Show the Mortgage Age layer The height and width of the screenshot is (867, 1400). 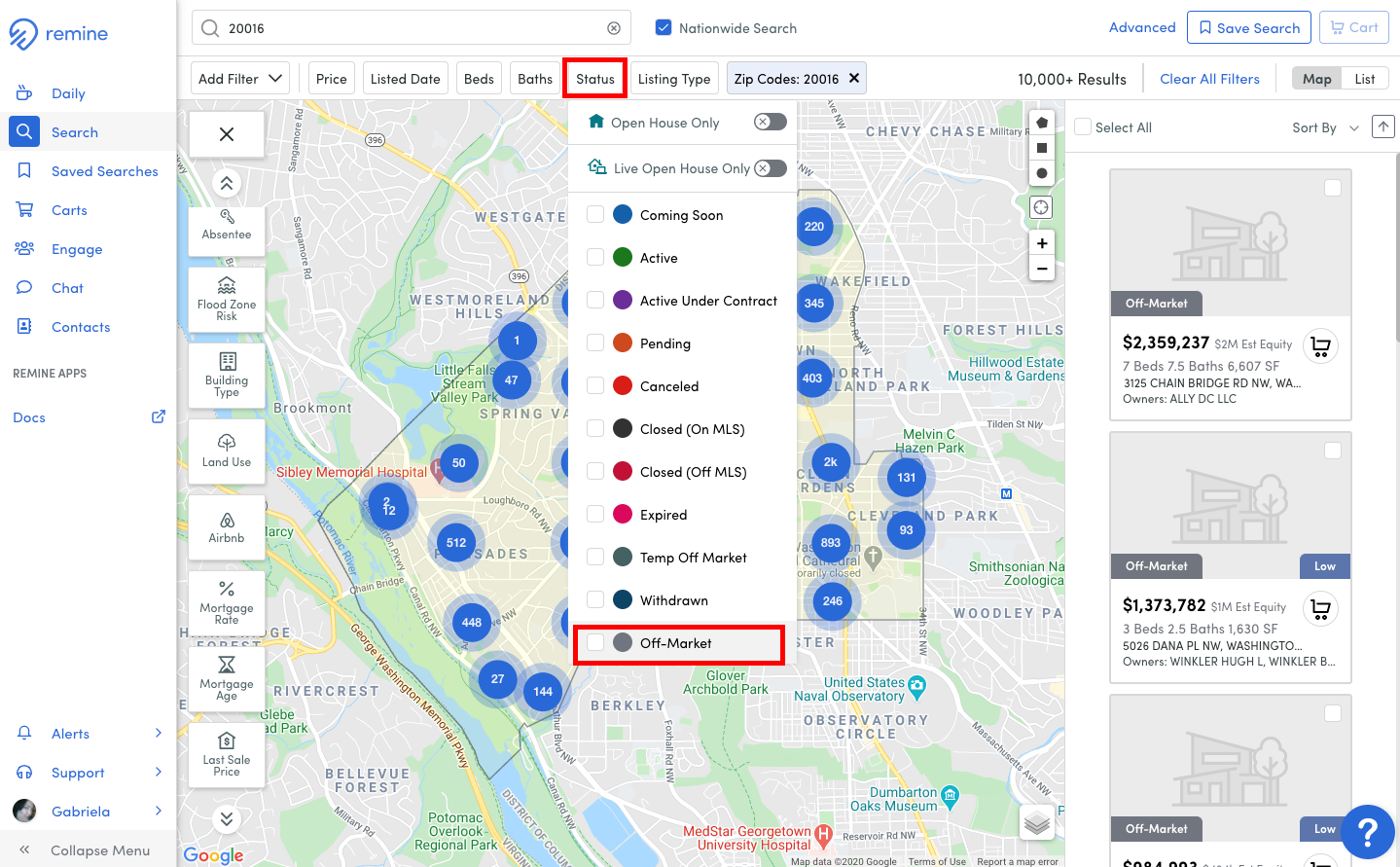(227, 679)
